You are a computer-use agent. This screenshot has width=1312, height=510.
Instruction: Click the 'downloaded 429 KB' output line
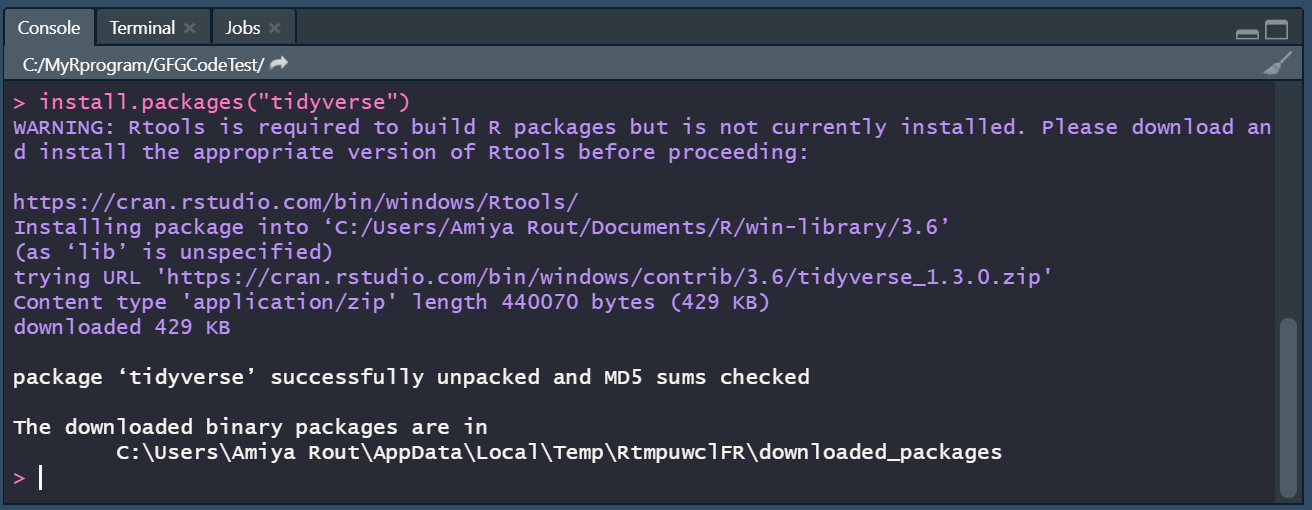click(x=122, y=327)
